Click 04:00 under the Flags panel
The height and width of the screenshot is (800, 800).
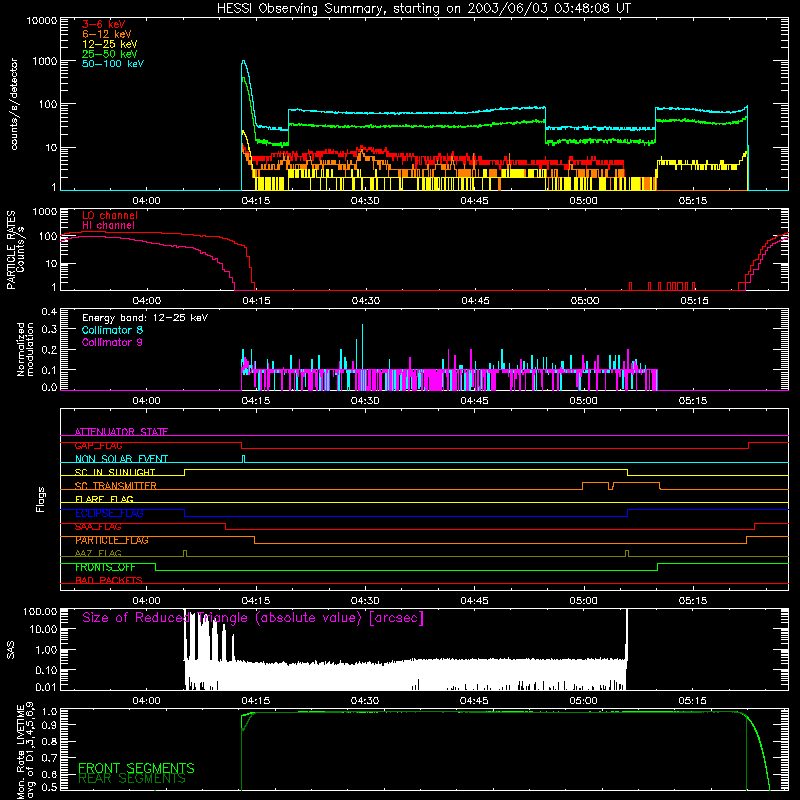click(x=146, y=601)
